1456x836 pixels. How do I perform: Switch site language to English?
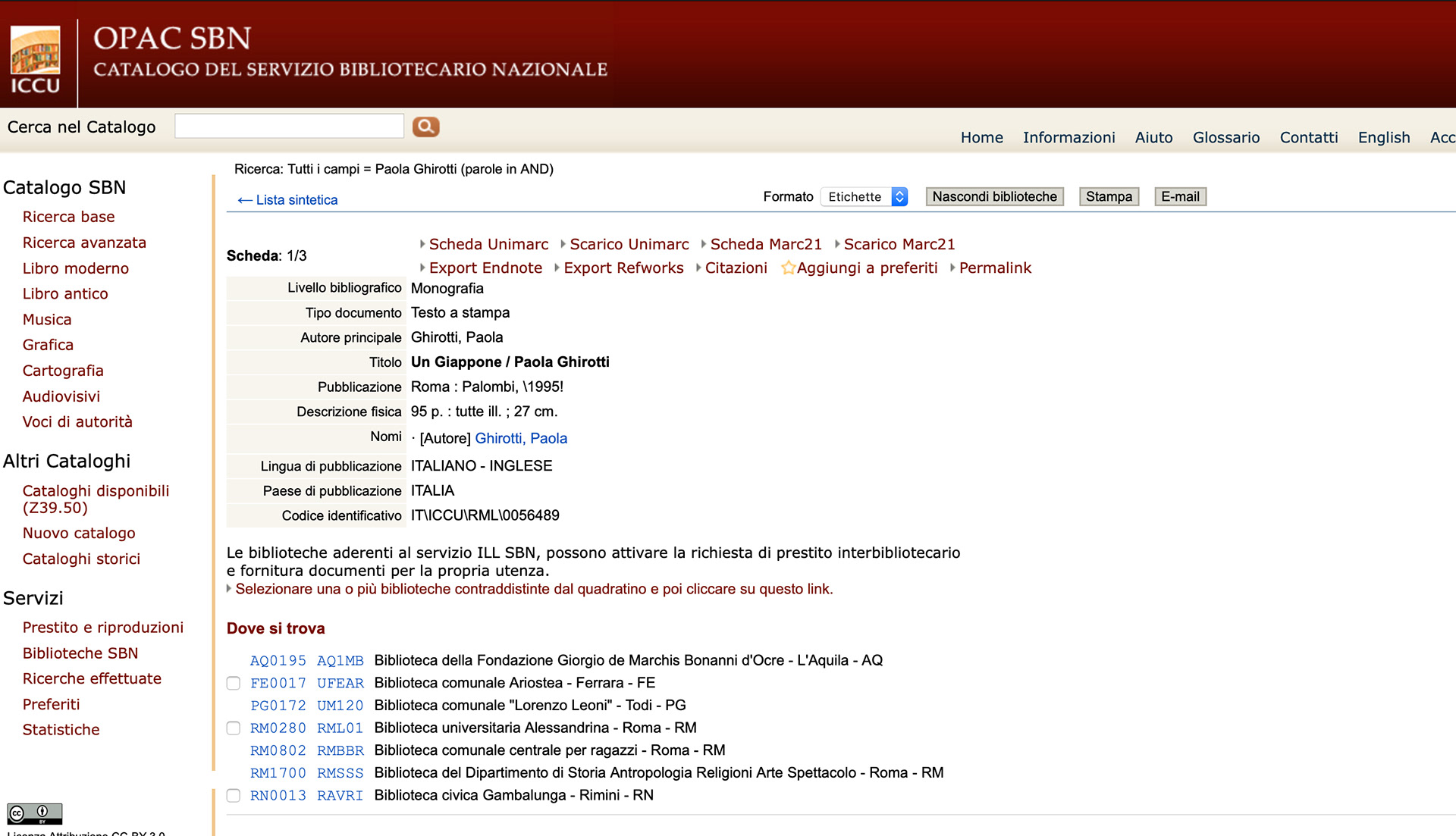(1383, 137)
